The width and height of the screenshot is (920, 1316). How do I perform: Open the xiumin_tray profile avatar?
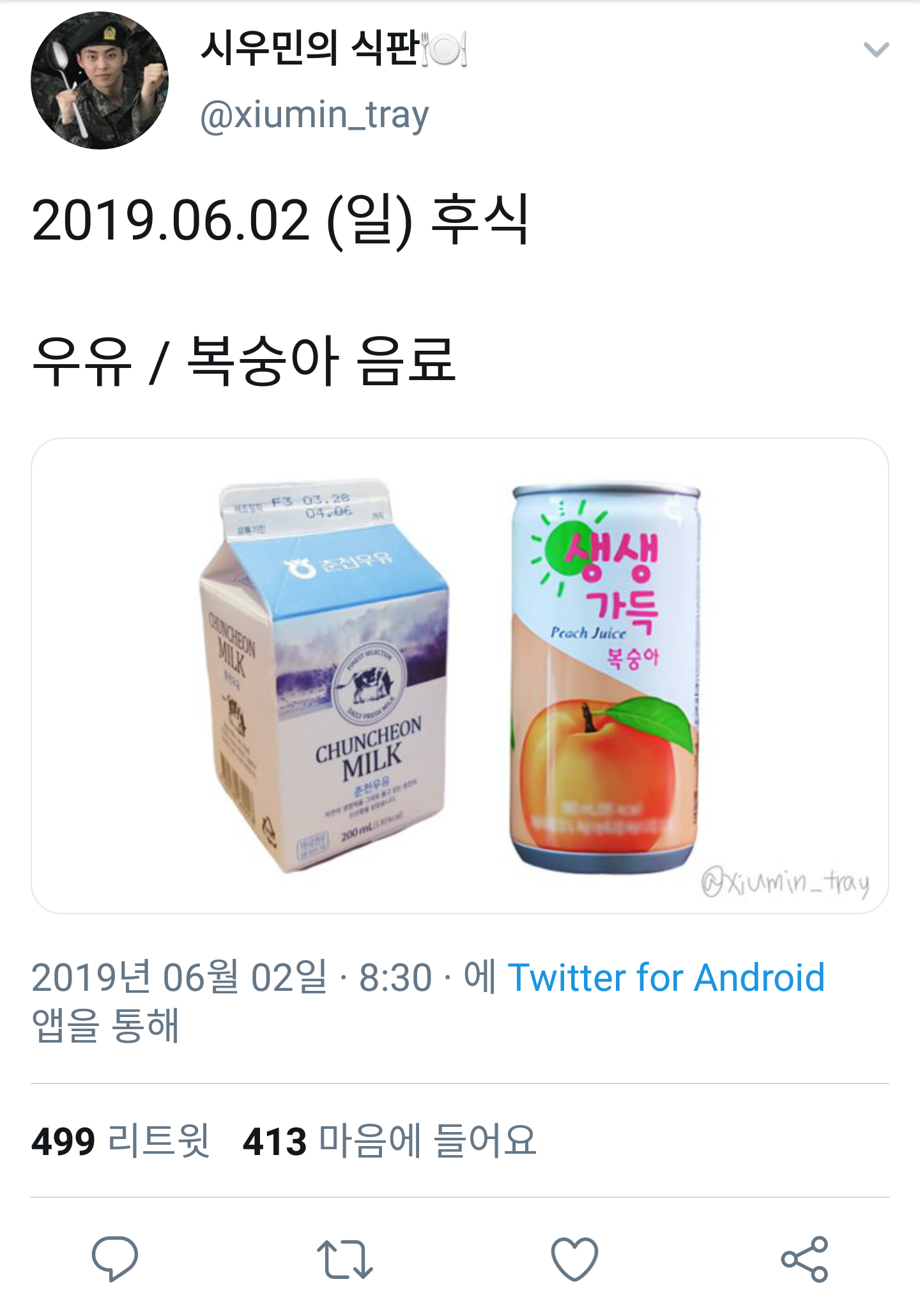coord(100,80)
